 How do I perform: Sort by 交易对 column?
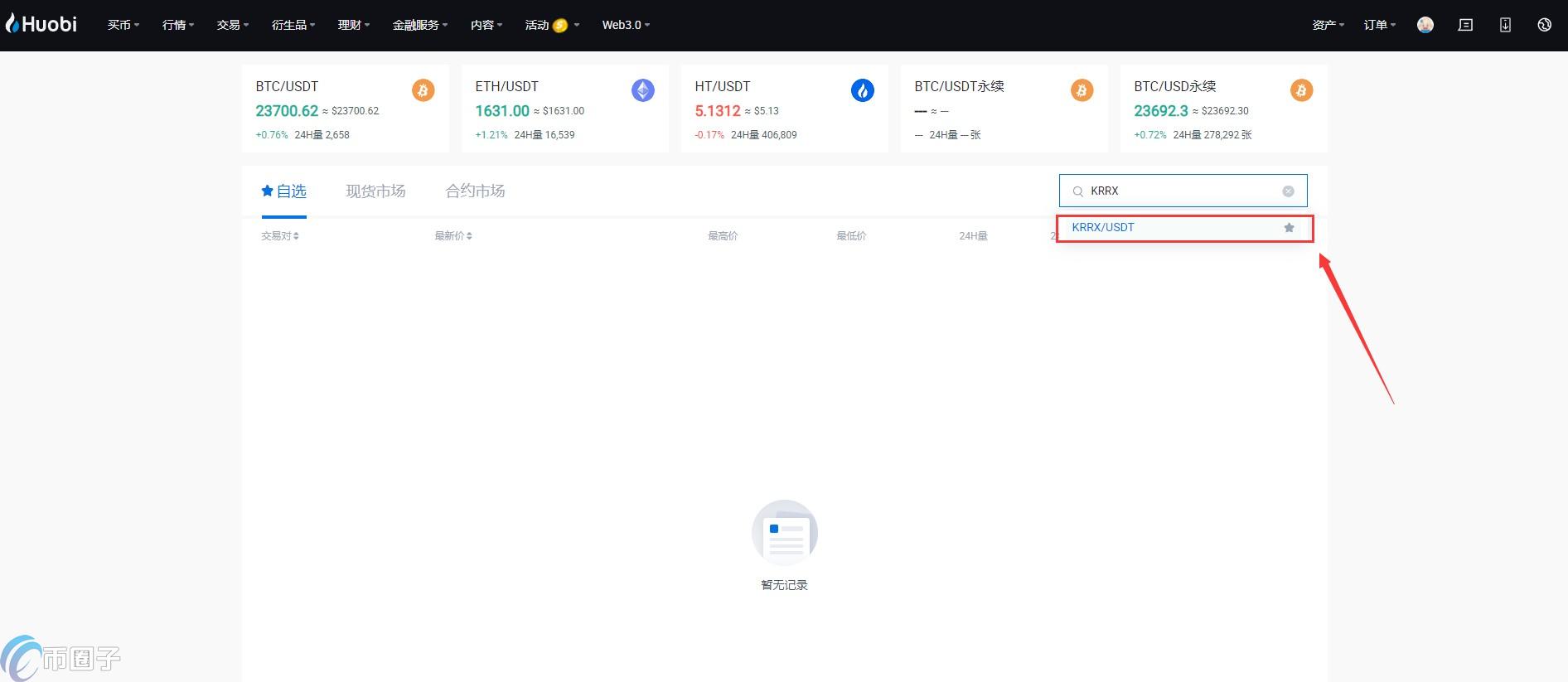(x=279, y=236)
